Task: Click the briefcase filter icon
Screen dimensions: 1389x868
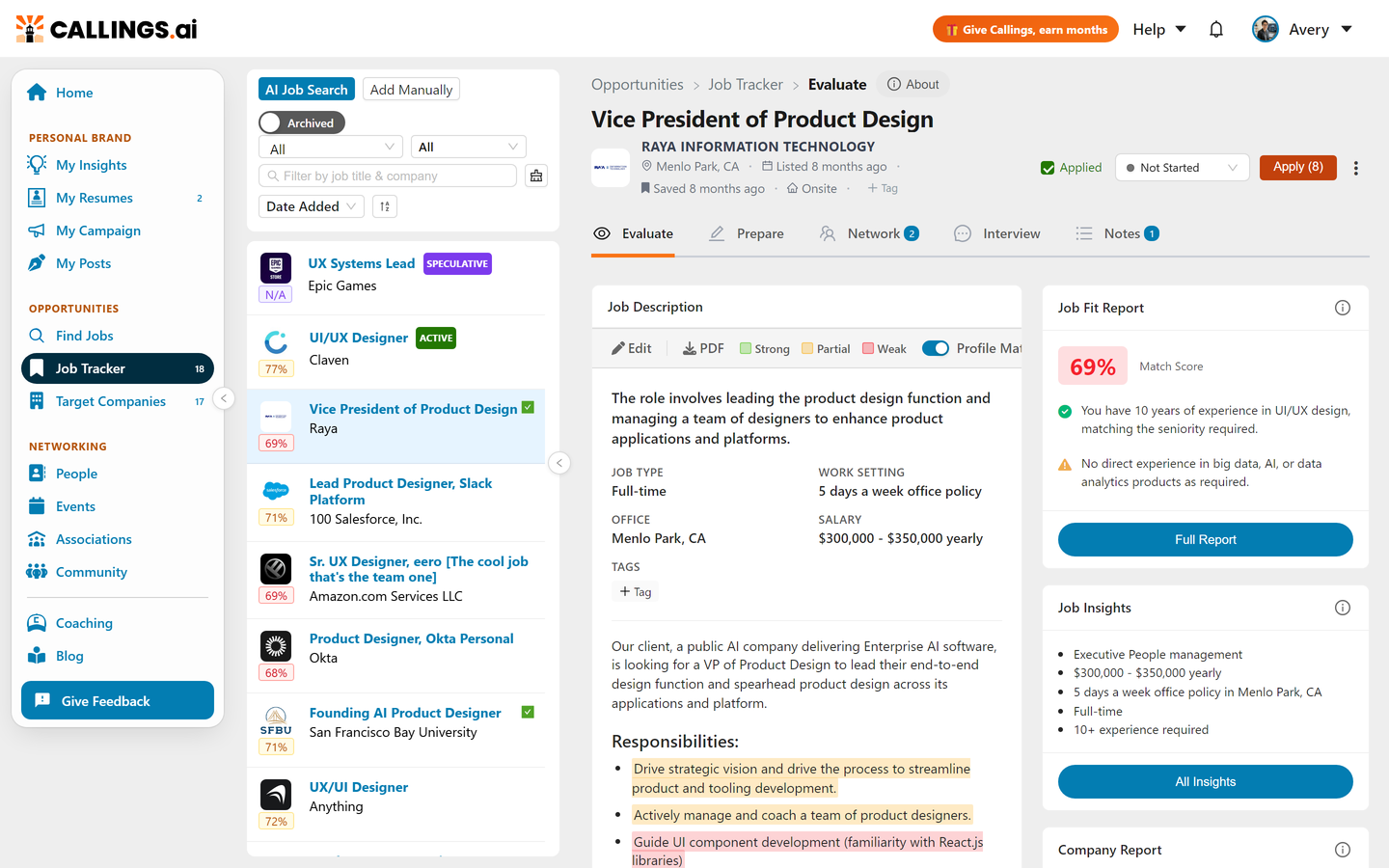Action: click(536, 176)
